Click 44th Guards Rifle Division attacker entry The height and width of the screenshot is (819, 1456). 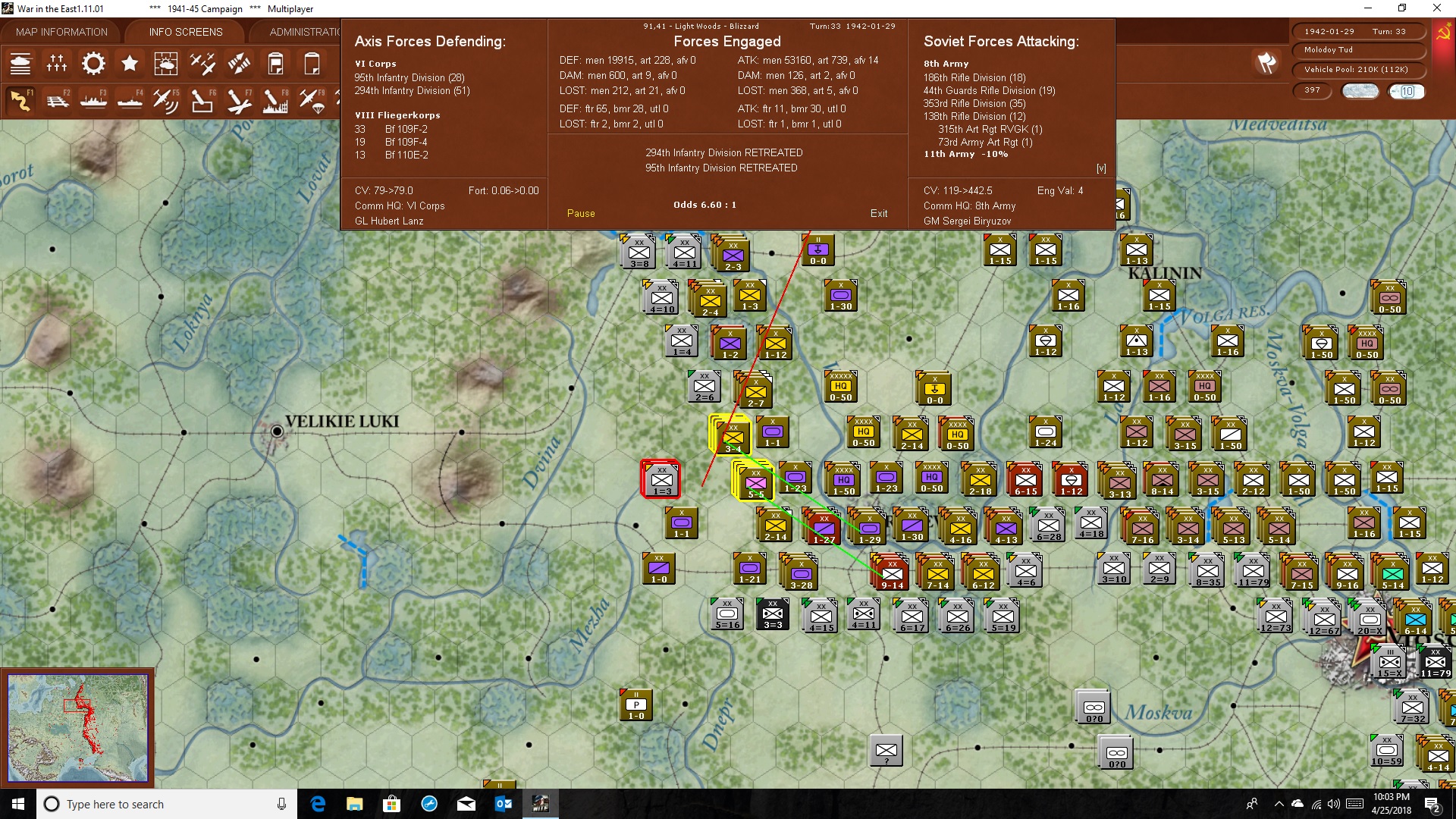(x=989, y=91)
